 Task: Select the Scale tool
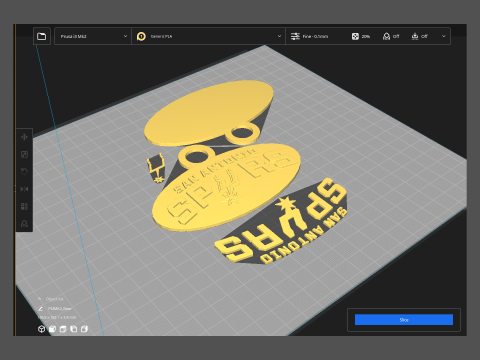tap(24, 154)
